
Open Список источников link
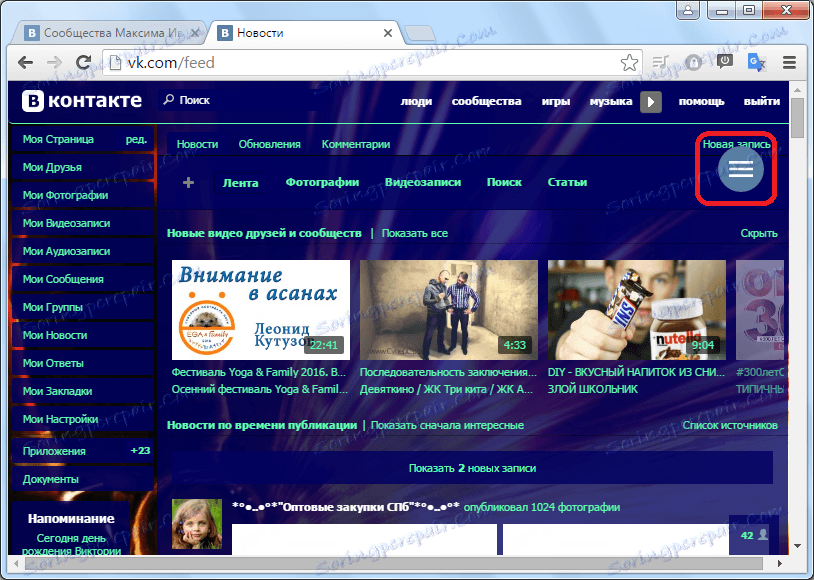pos(730,425)
